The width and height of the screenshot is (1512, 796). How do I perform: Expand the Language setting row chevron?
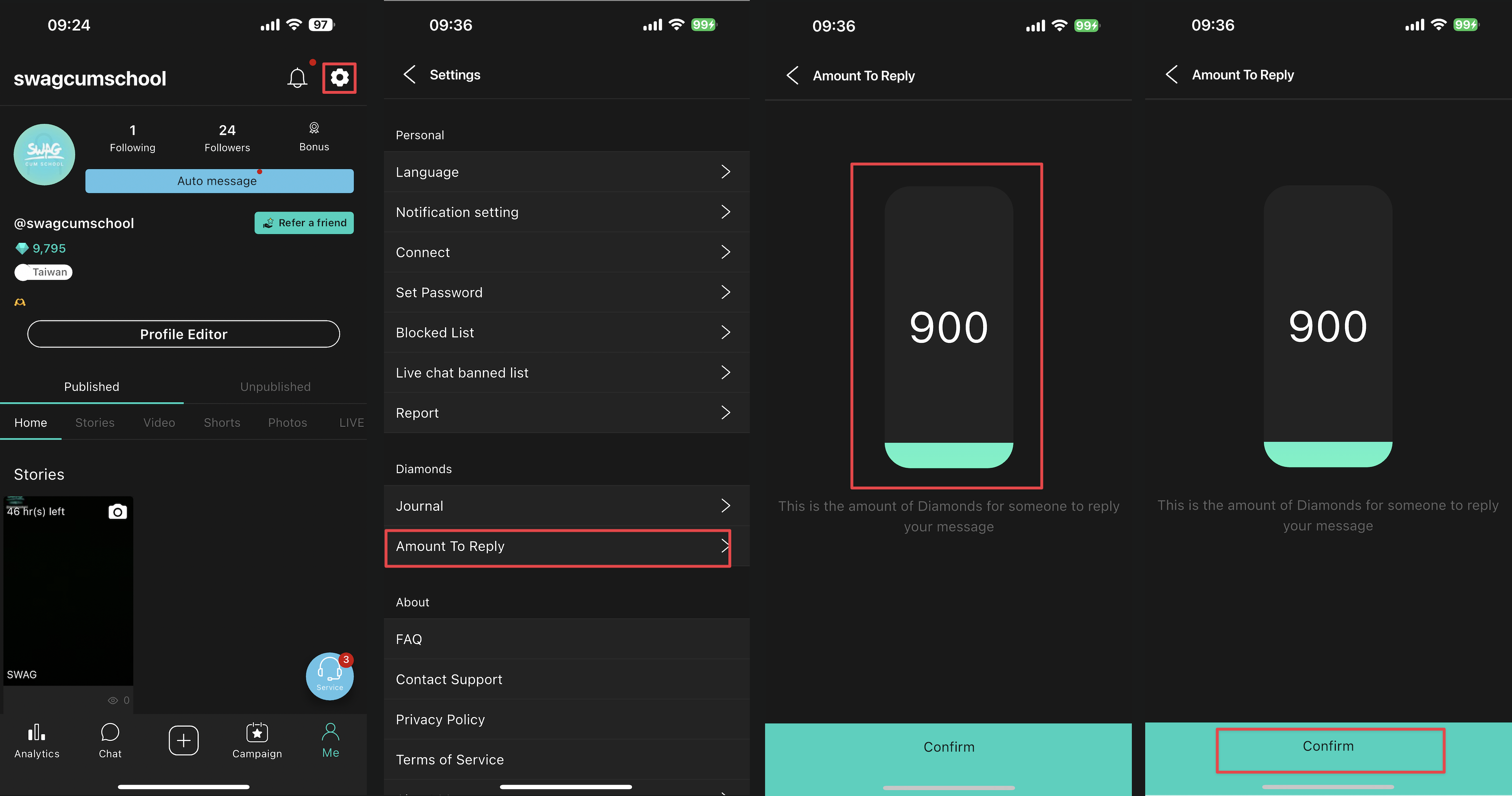pyautogui.click(x=726, y=172)
